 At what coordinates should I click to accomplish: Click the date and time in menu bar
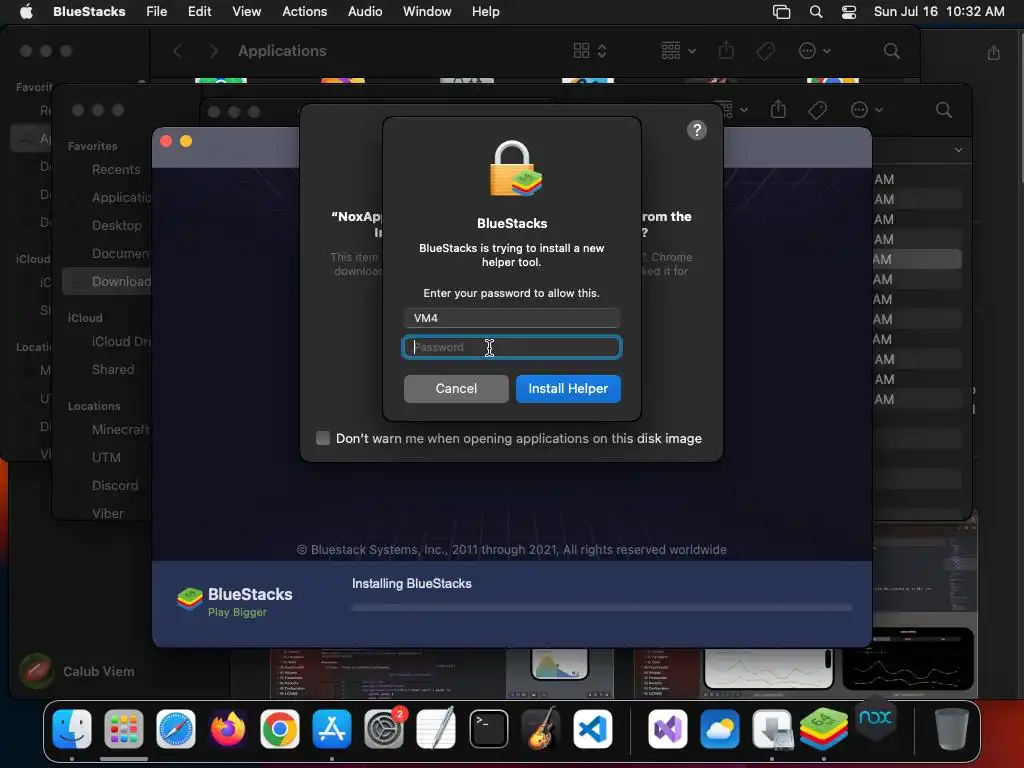pos(938,11)
